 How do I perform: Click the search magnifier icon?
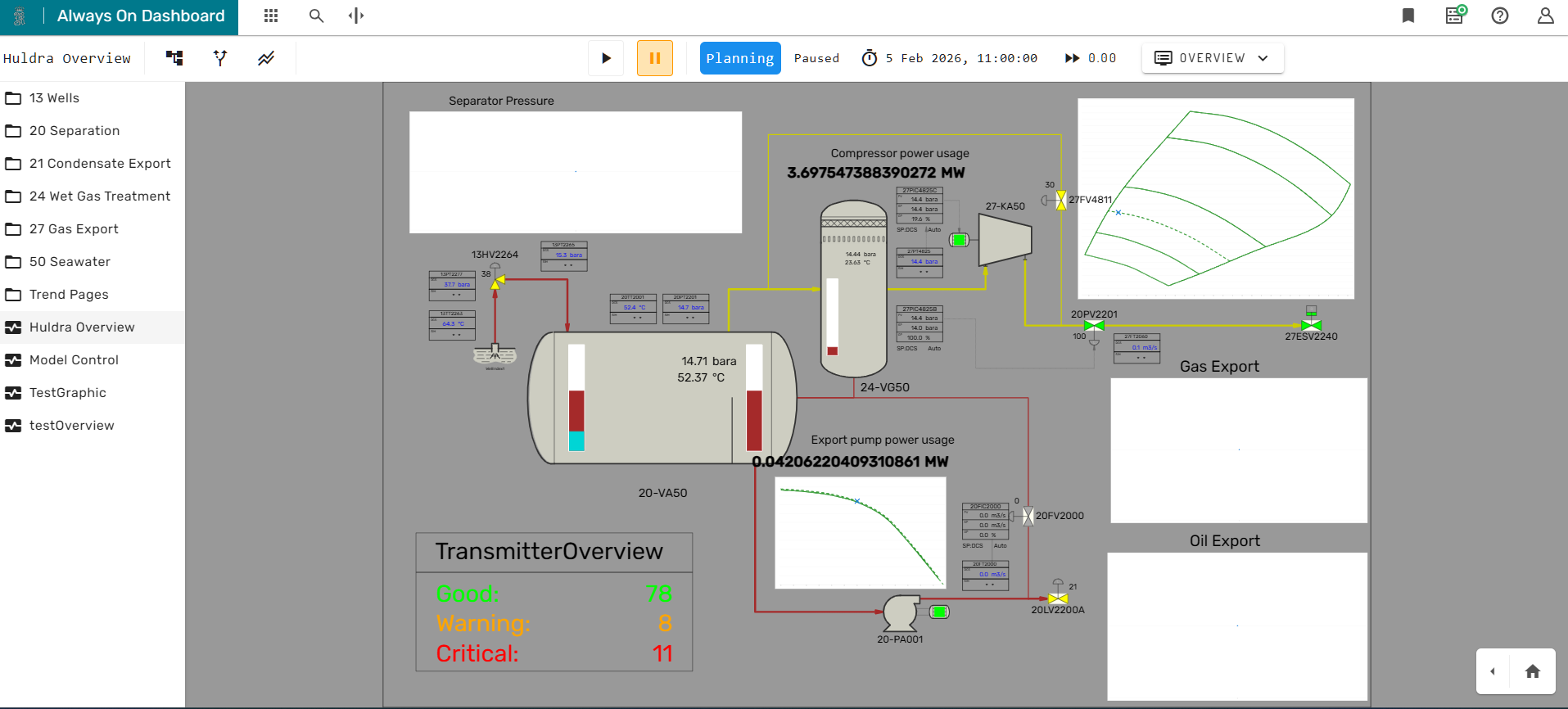pyautogui.click(x=316, y=16)
